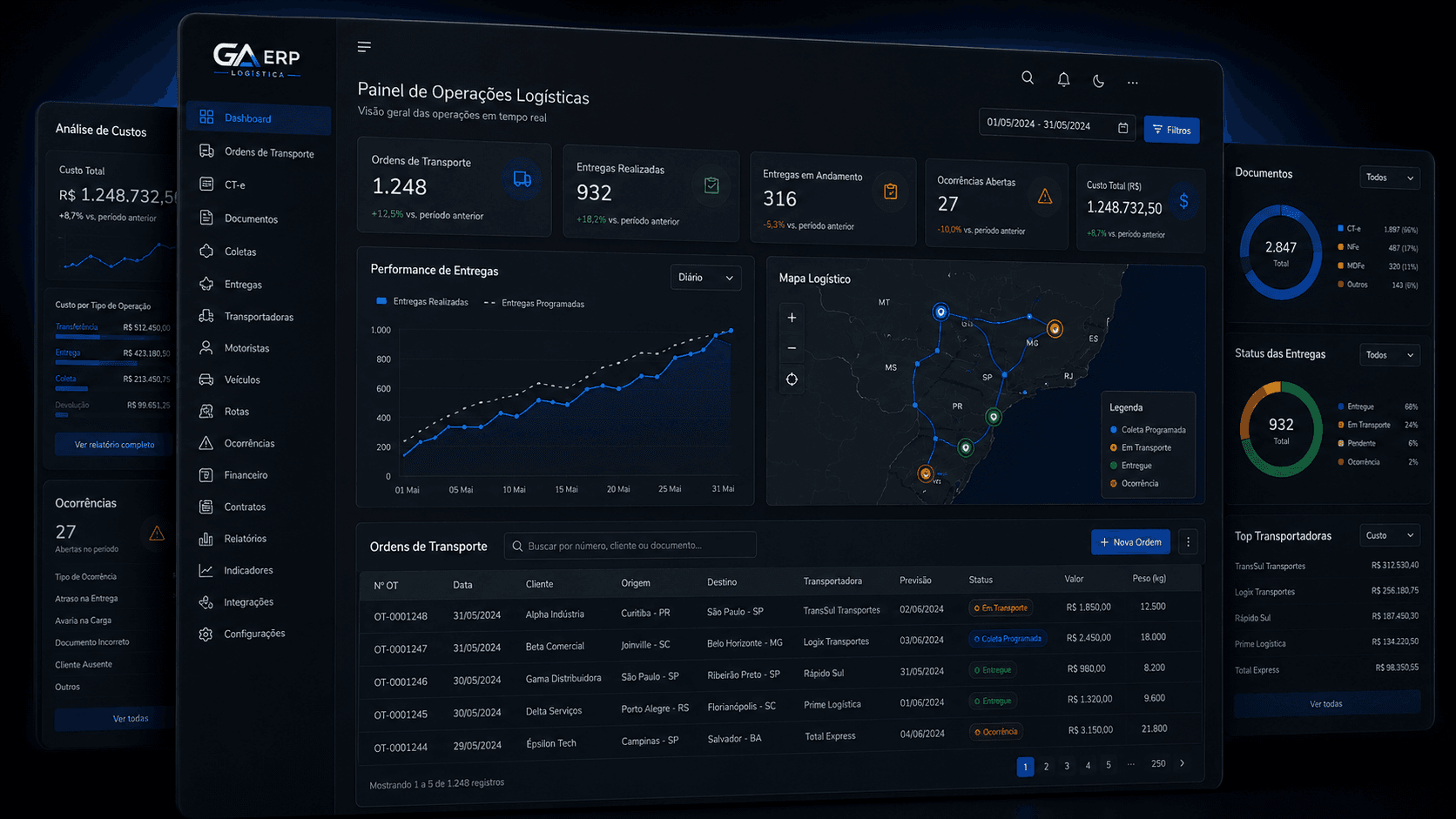
Task: Click the GA ERP Logística logo
Action: click(257, 59)
